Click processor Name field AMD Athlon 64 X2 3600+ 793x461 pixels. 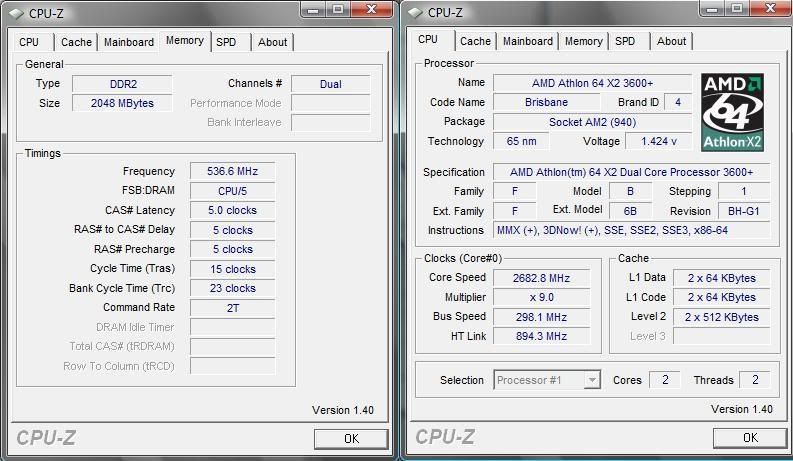[592, 83]
